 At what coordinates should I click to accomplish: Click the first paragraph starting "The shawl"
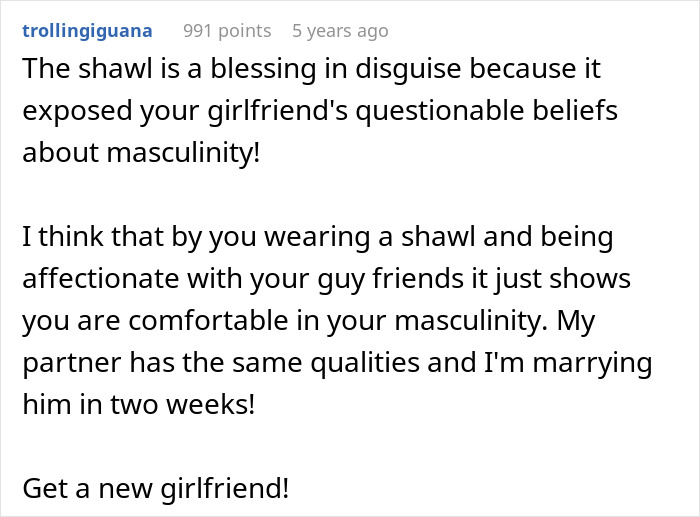click(x=320, y=111)
